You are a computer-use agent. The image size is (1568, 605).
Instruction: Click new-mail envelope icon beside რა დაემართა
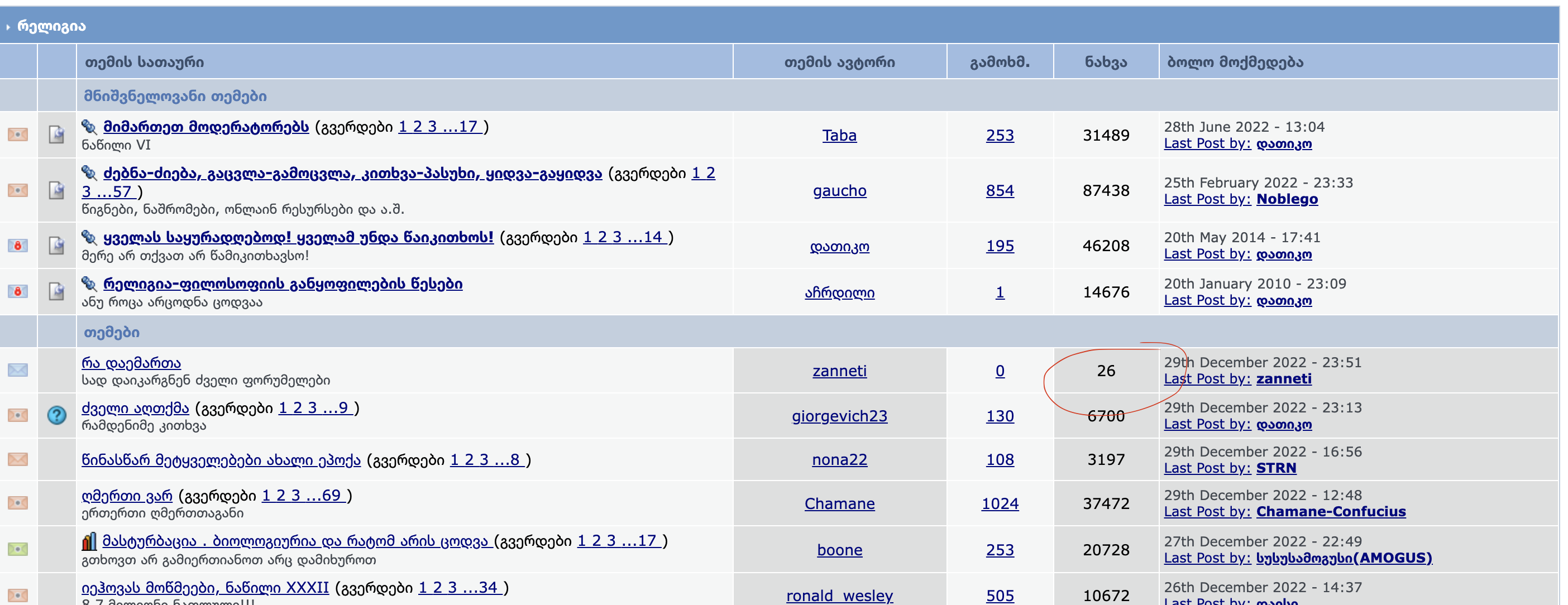coord(18,370)
